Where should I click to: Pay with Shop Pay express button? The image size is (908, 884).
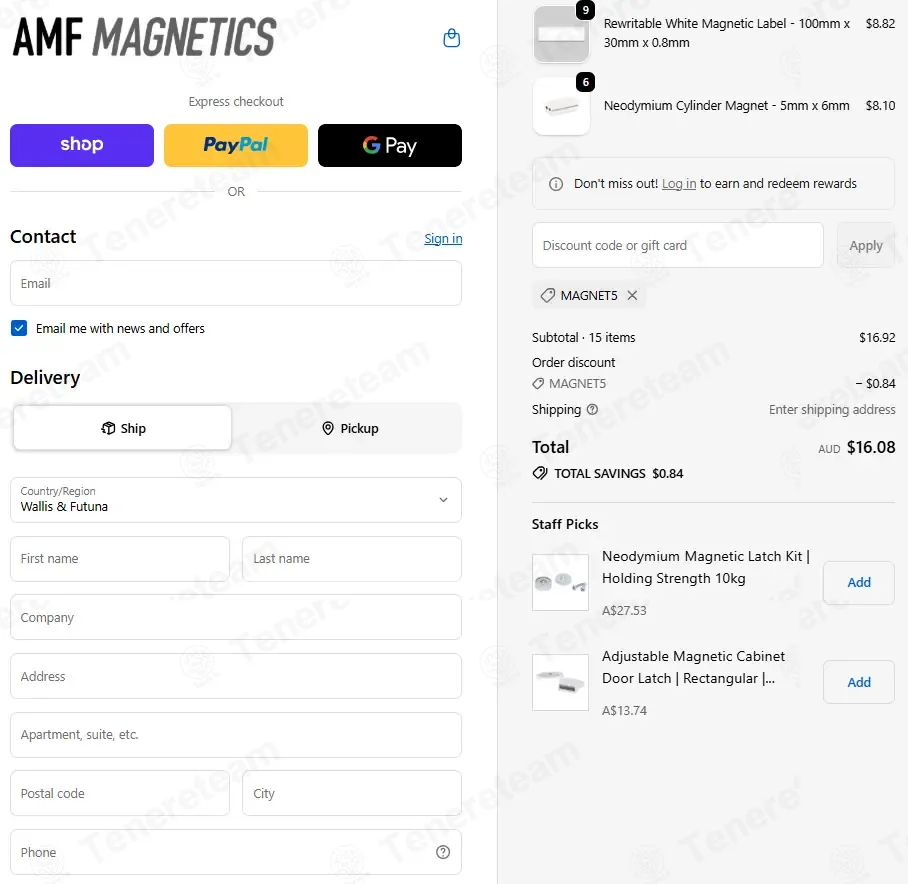click(x=82, y=145)
